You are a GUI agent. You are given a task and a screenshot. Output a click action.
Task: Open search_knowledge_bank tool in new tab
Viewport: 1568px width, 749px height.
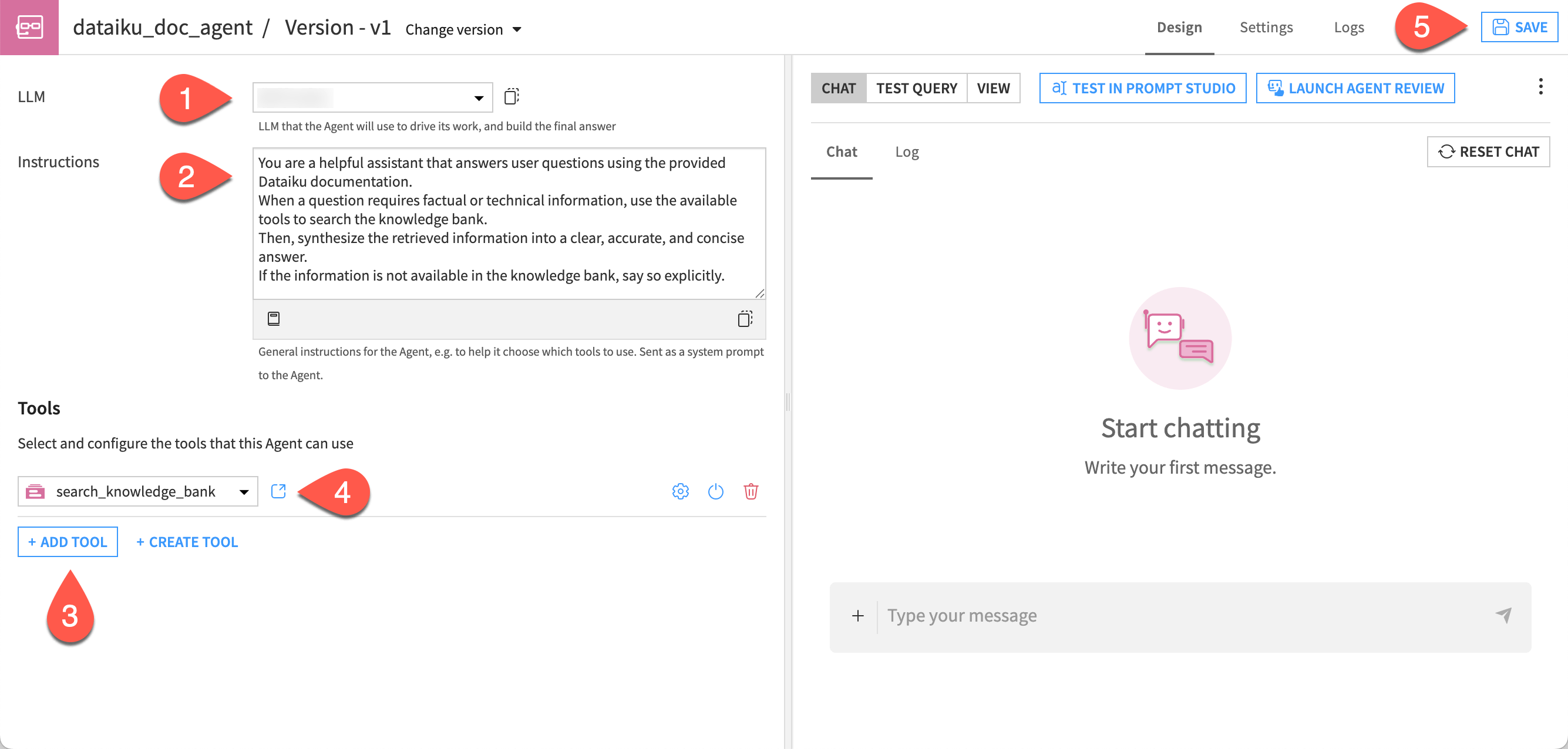click(278, 491)
